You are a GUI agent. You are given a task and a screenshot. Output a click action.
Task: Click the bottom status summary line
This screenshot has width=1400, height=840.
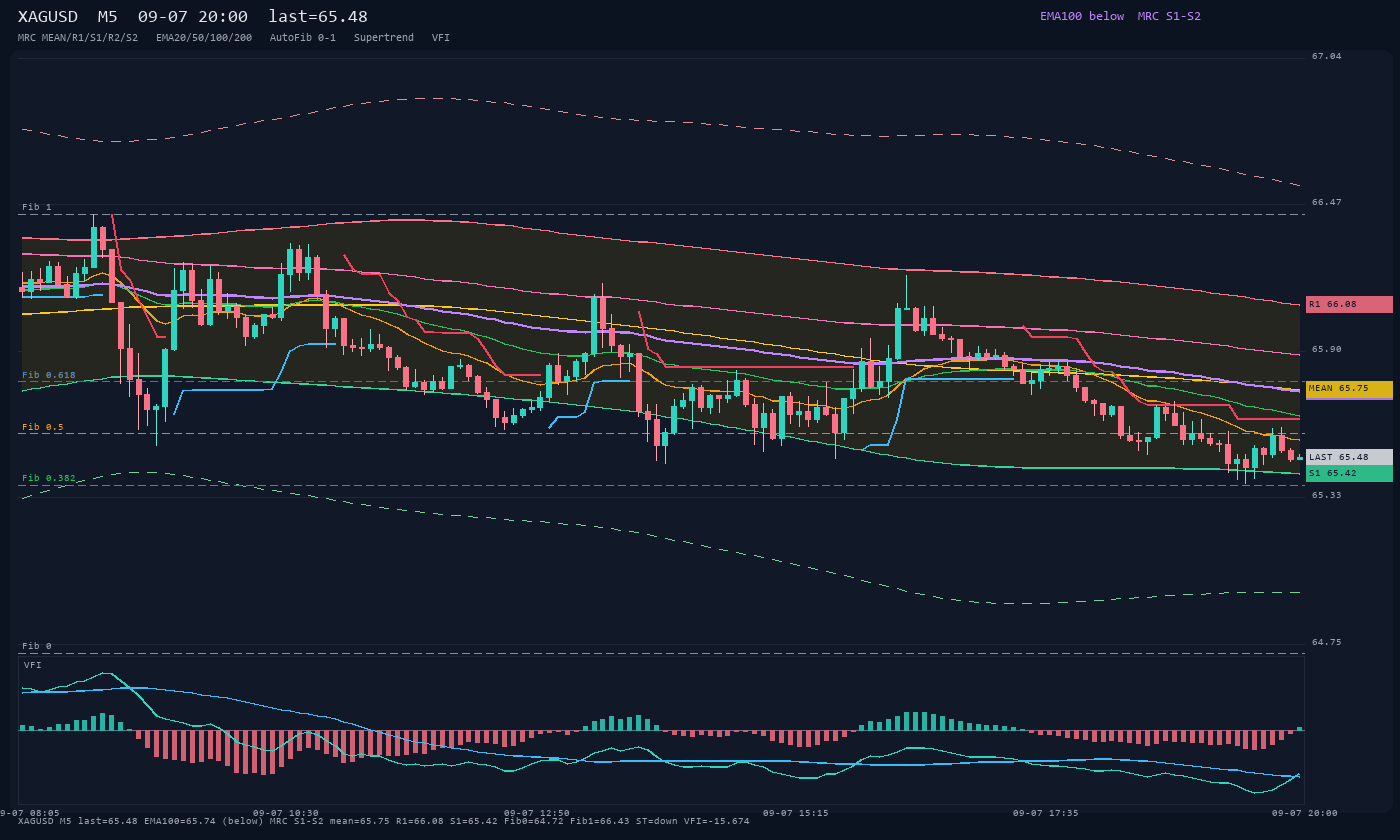point(384,821)
